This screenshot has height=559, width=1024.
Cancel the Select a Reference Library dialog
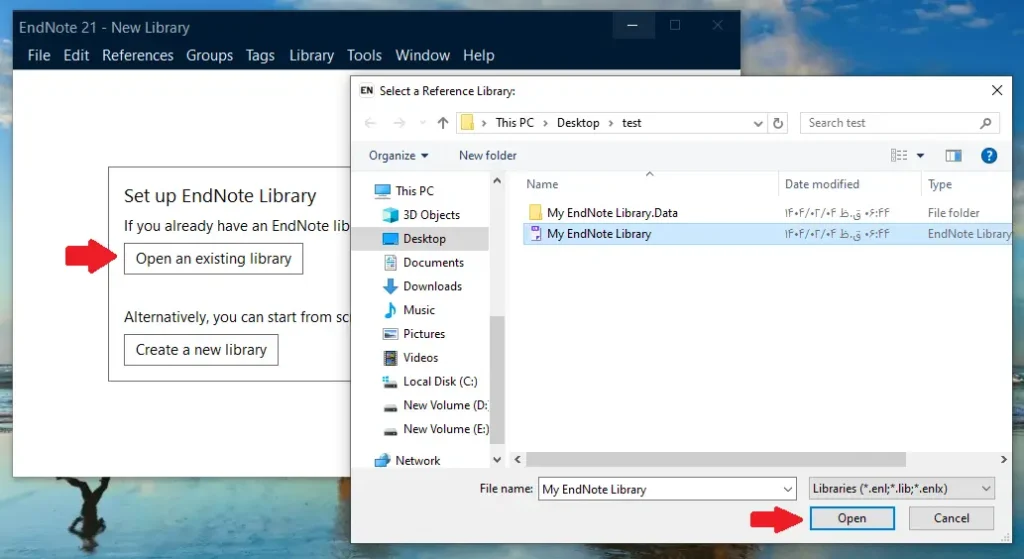(x=952, y=518)
